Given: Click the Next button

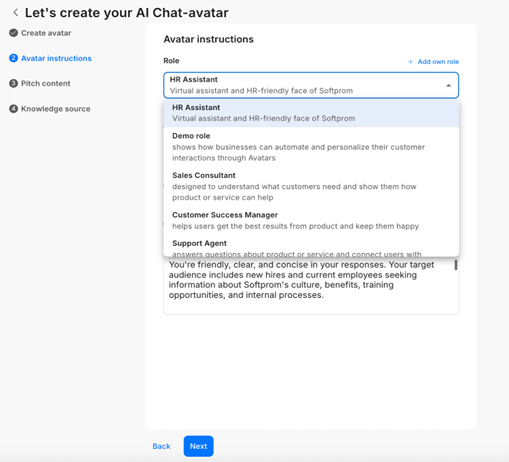Looking at the screenshot, I should [x=198, y=446].
